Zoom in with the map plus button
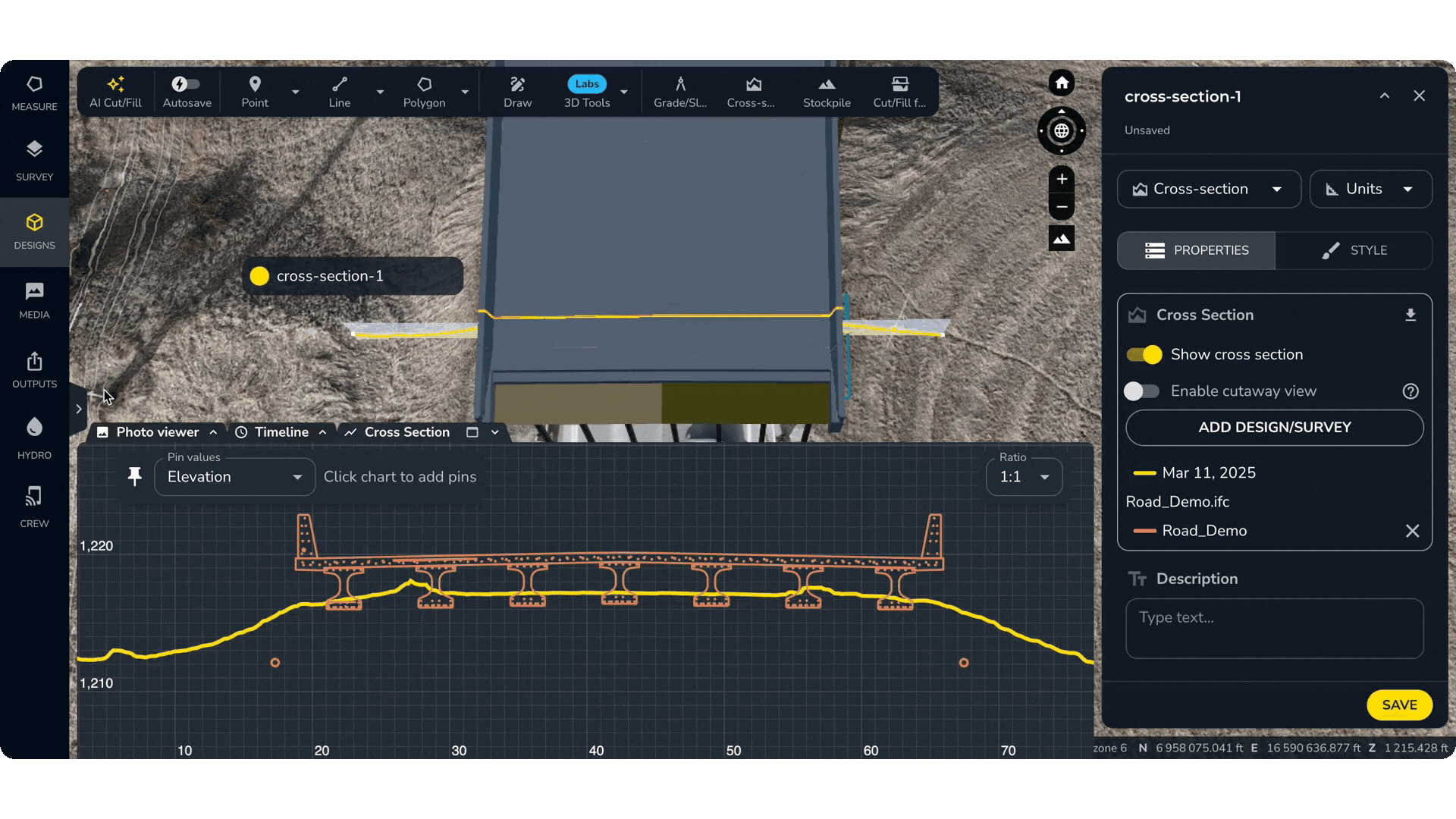The height and width of the screenshot is (819, 1456). click(1062, 179)
